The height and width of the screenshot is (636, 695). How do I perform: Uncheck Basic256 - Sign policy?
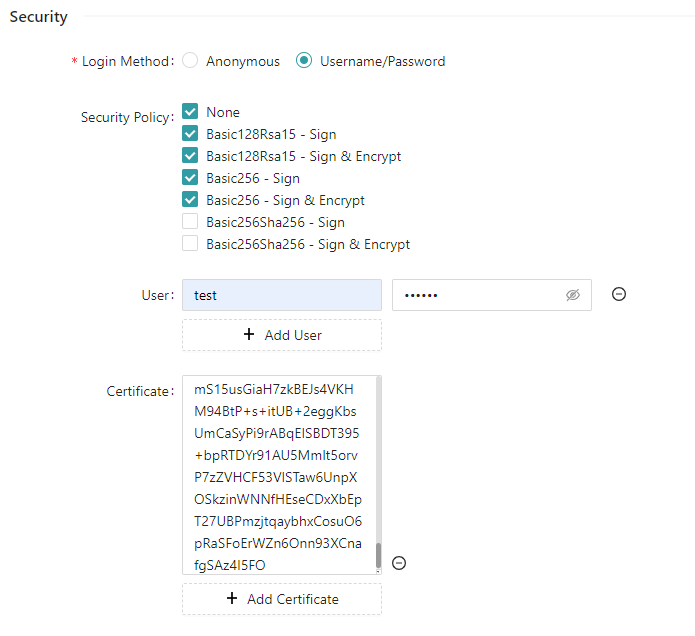pos(190,177)
